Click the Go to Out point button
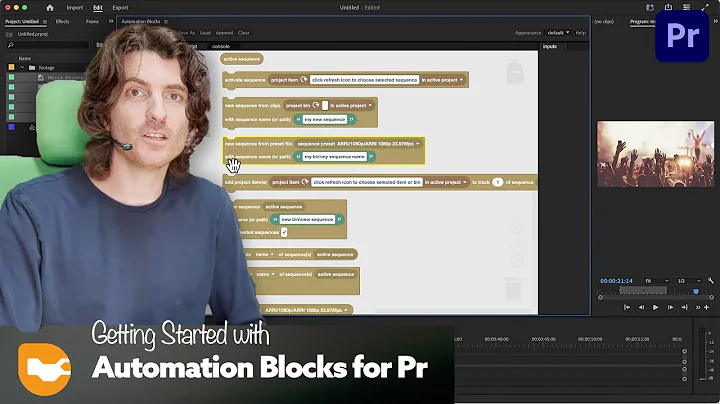Viewport: 720px width, 404px height. (684, 308)
